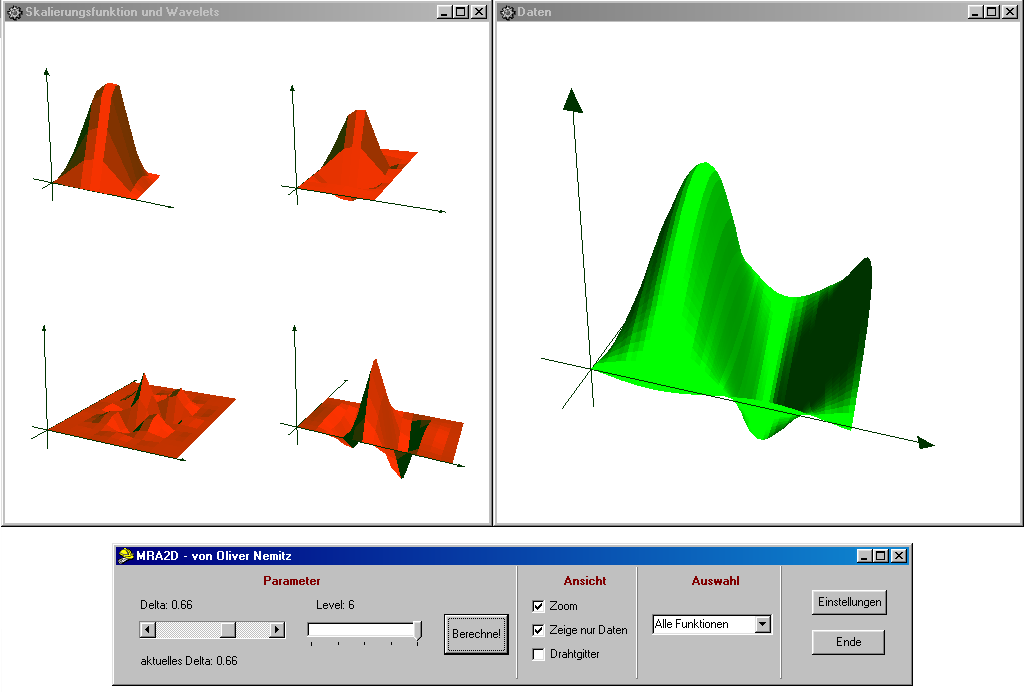Viewport: 1024px width, 692px height.
Task: Click the Delta scrollbar thumb
Action: point(228,630)
